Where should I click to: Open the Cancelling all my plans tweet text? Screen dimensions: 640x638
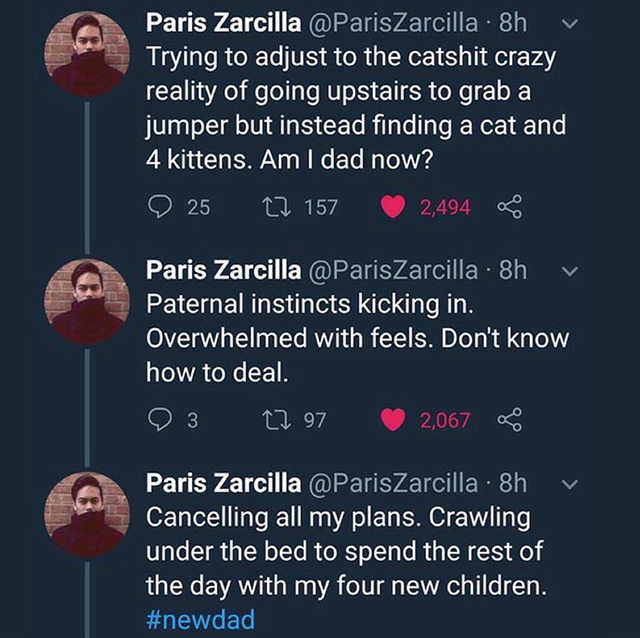tap(340, 552)
